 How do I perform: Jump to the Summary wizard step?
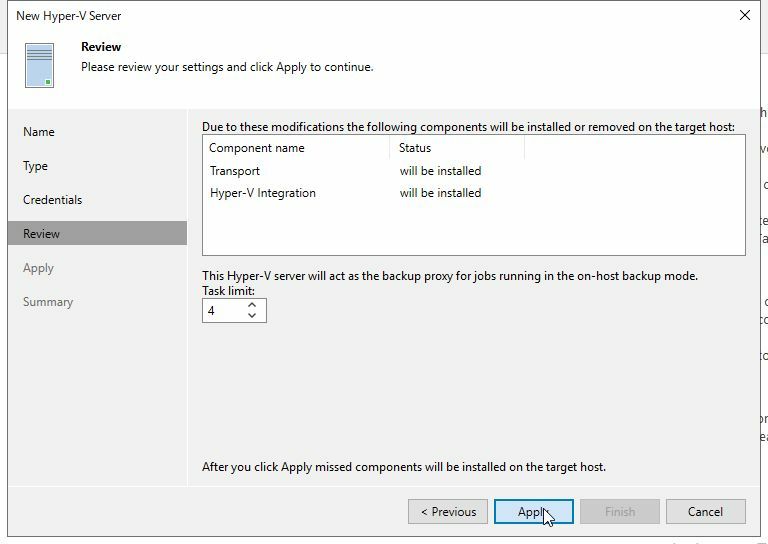48,302
